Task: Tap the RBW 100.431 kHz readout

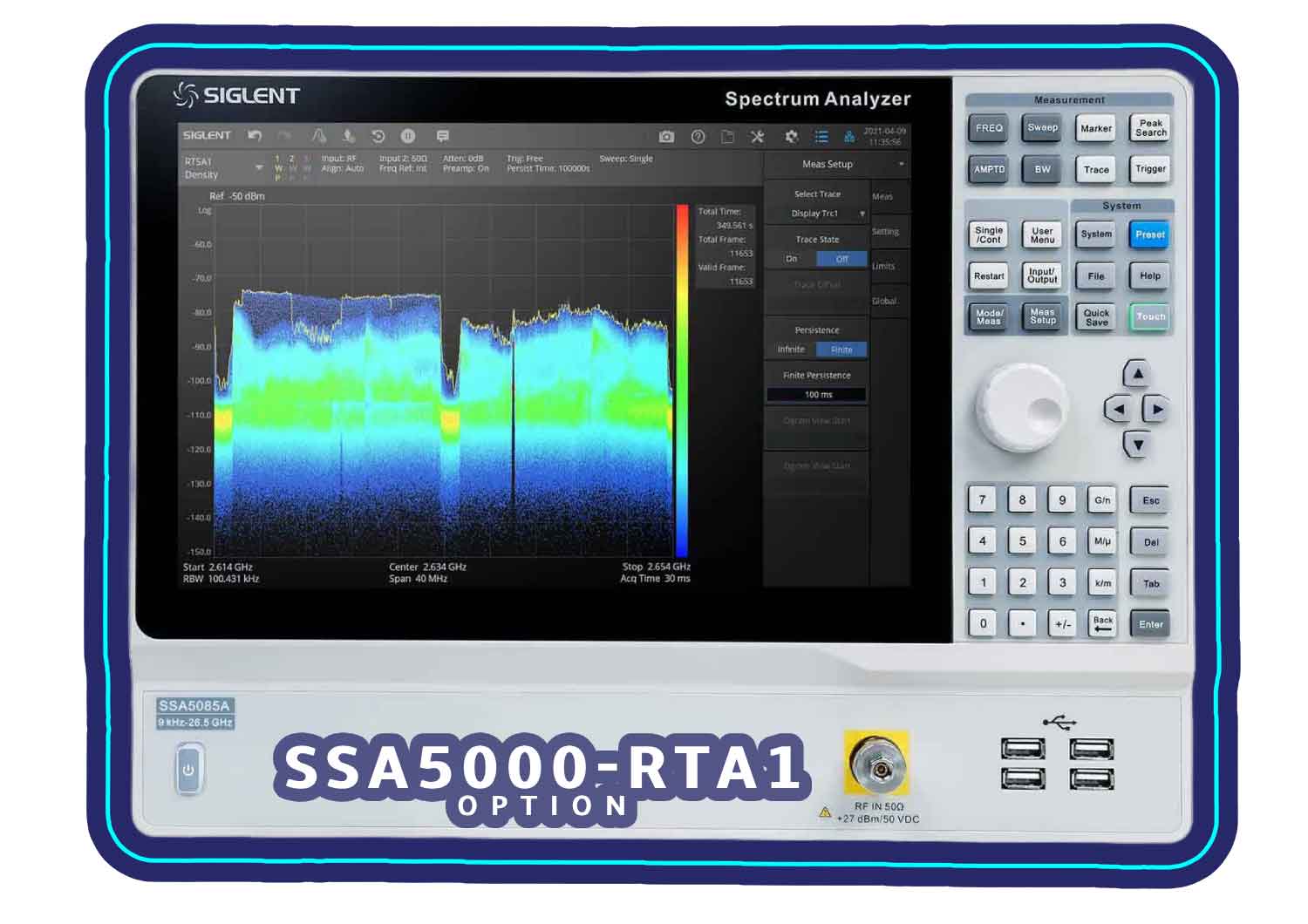Action: 221,579
